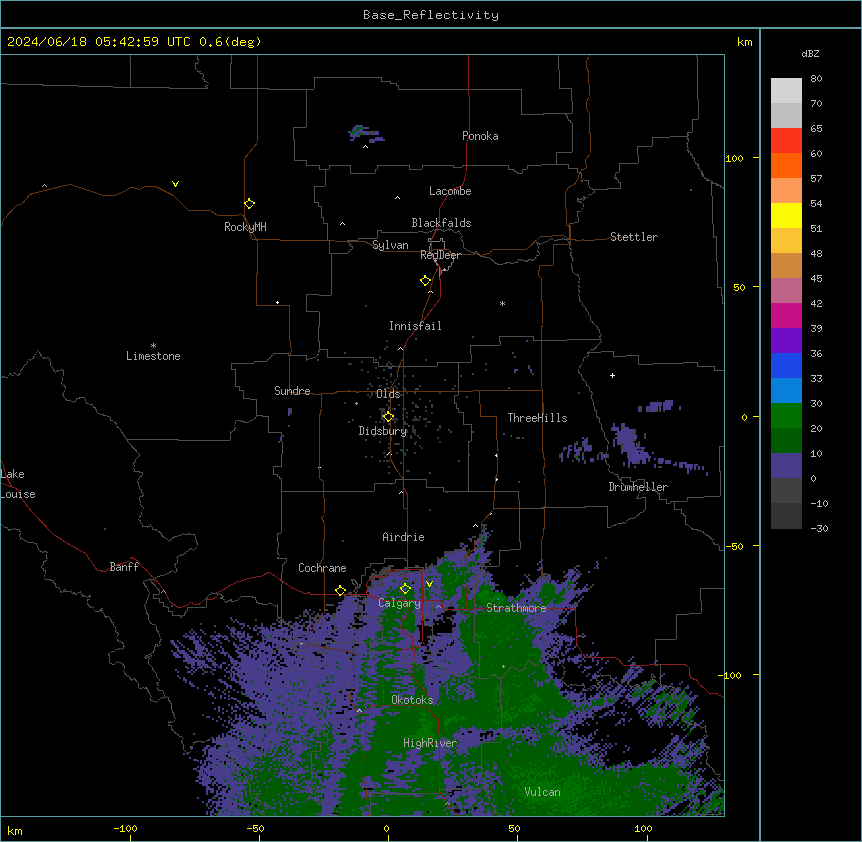Click the small purple echo west of Ponoka
This screenshot has width=862, height=842.
[x=365, y=133]
